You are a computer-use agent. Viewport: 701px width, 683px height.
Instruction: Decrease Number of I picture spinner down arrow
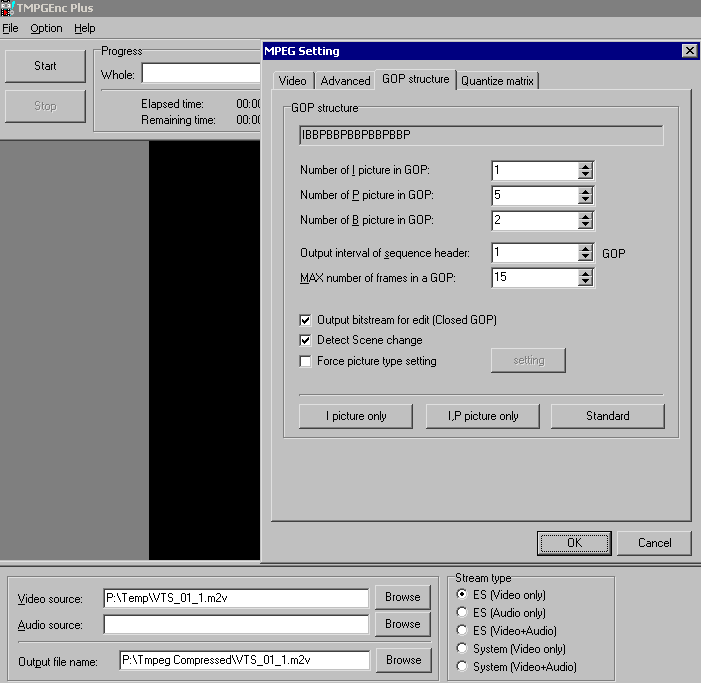[585, 175]
